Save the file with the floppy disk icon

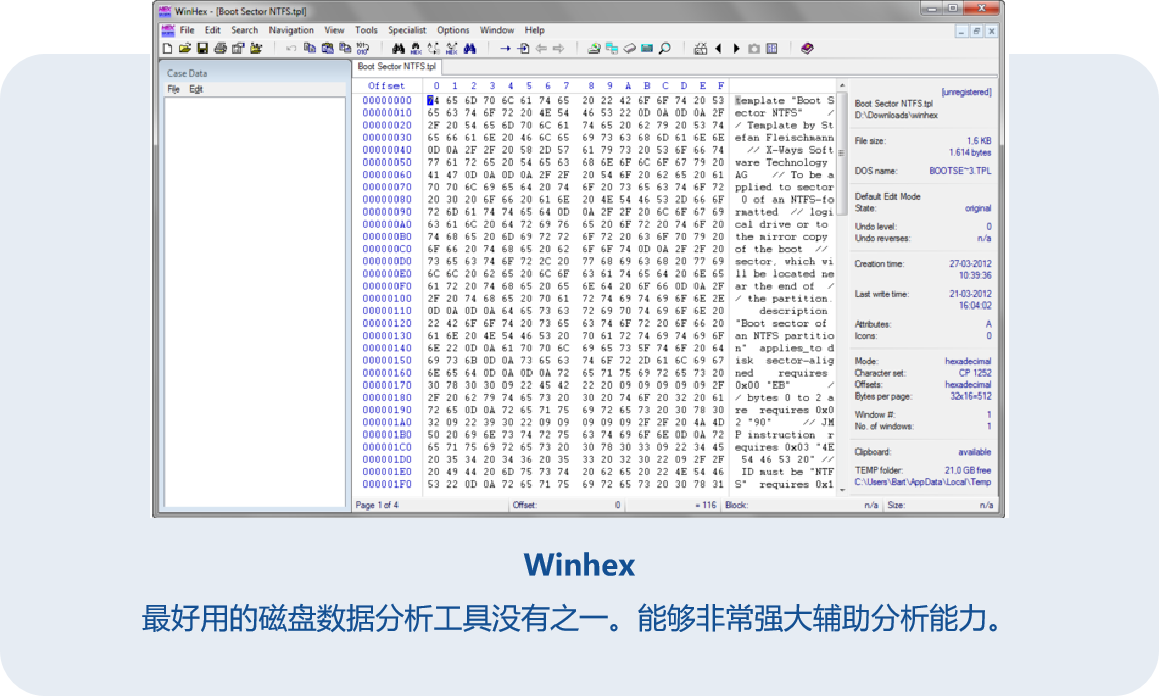pos(203,49)
